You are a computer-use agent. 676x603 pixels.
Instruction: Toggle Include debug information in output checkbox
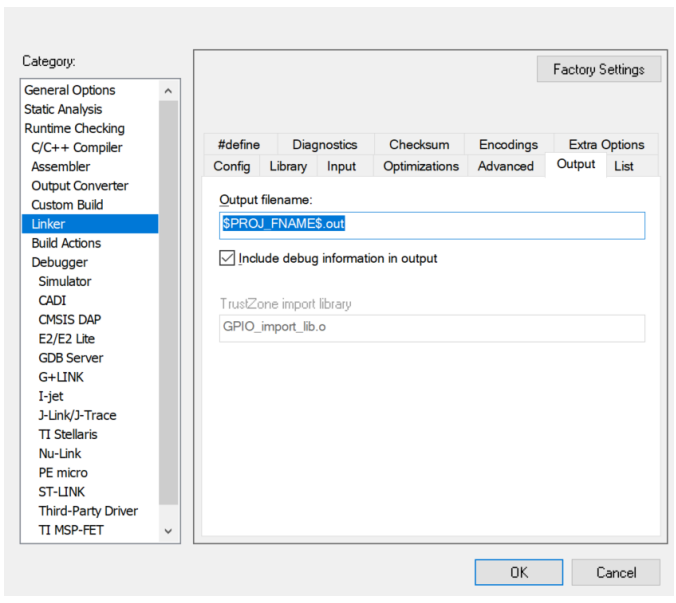pos(227,259)
